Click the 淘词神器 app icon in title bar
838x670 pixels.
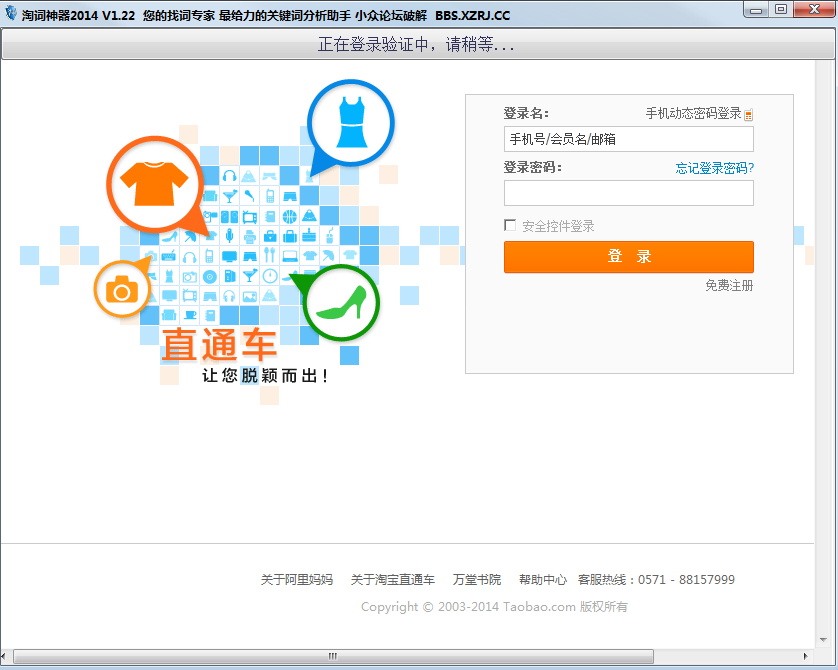pyautogui.click(x=11, y=15)
